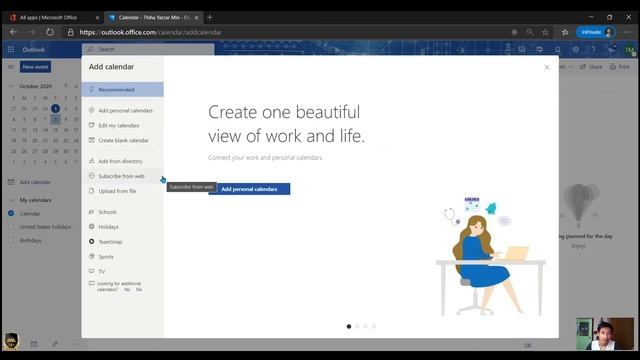
Task: Click the address bar lock icon
Action: 70,32
